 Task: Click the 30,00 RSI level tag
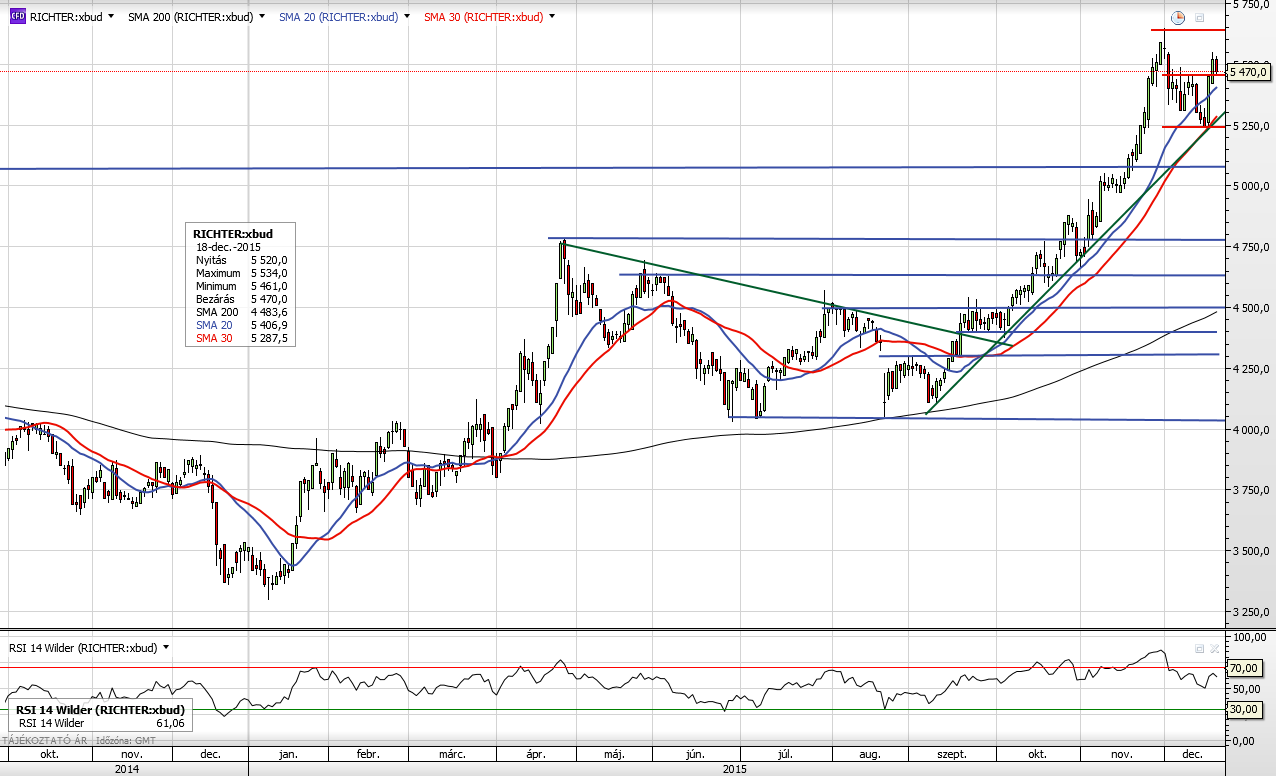coord(1243,709)
